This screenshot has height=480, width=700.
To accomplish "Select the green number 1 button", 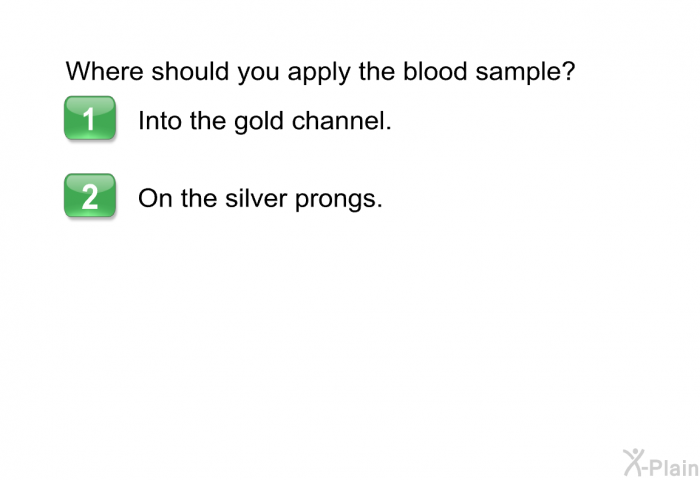I will [90, 120].
